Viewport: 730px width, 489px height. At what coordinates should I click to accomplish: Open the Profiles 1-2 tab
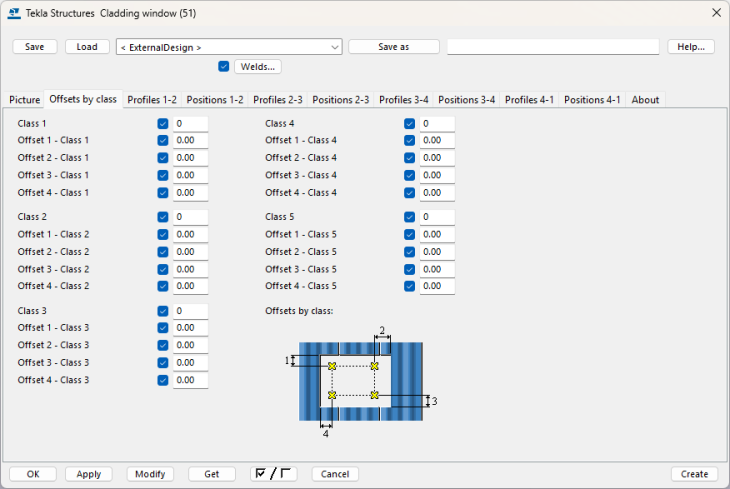point(152,100)
